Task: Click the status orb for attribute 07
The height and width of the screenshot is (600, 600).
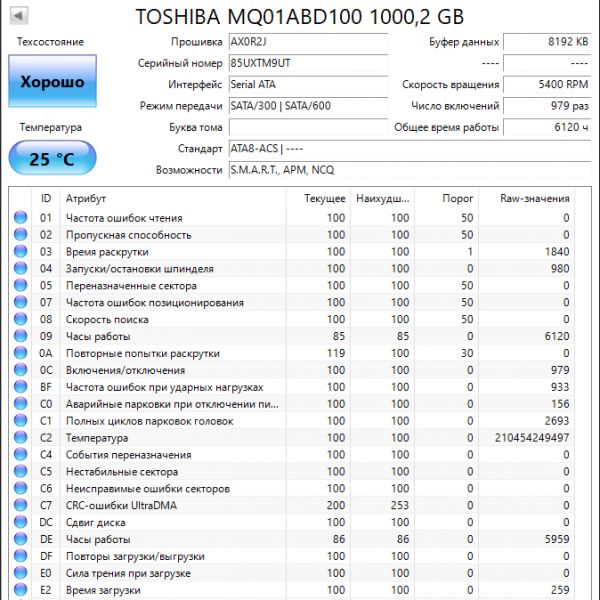Action: [21, 302]
